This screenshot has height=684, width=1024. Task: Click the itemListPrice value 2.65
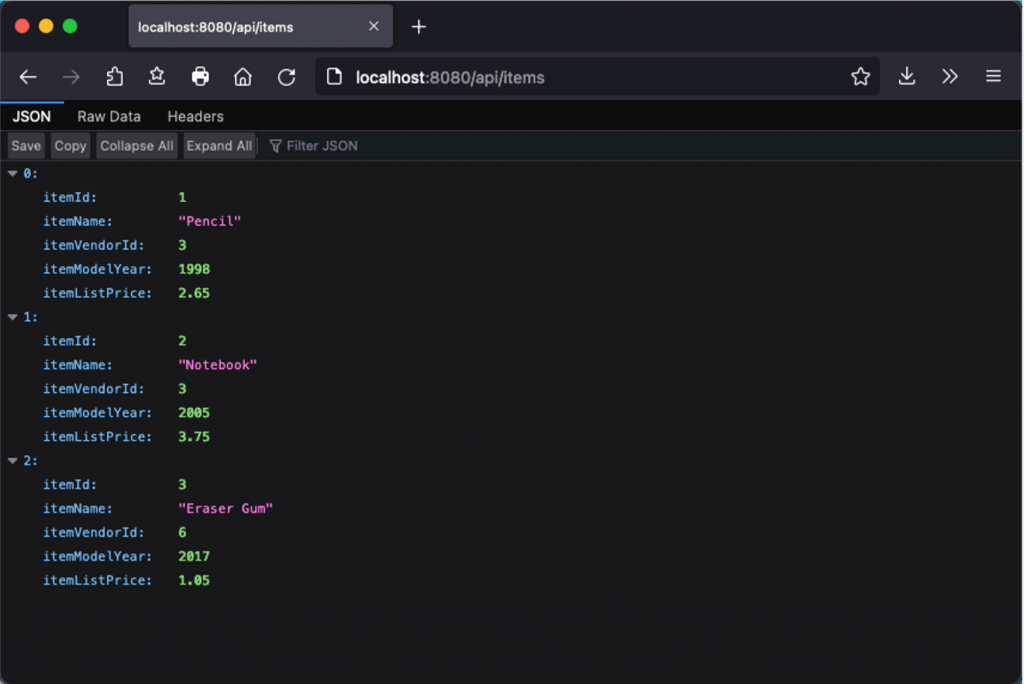click(x=194, y=293)
